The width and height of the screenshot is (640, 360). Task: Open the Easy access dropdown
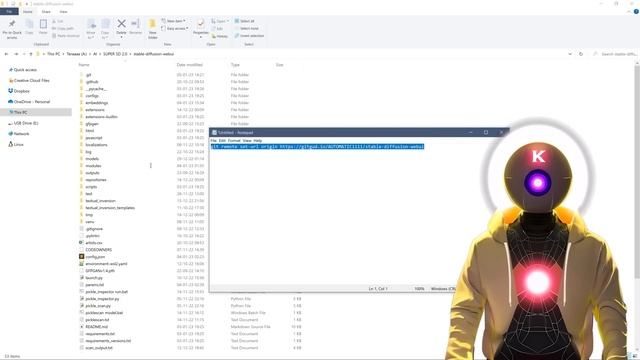point(175,28)
